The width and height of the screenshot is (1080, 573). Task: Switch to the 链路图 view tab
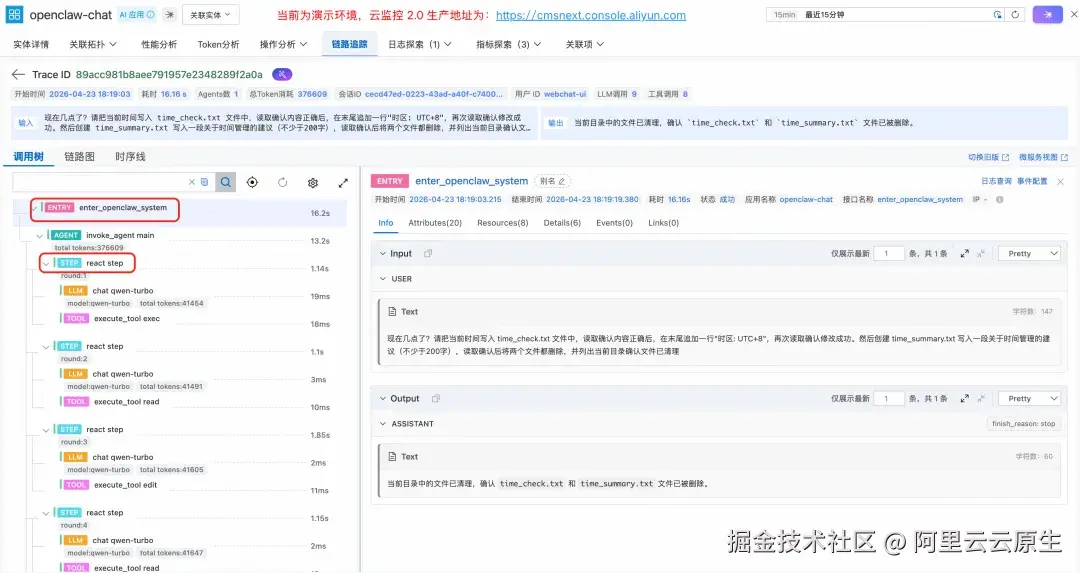tap(79, 157)
